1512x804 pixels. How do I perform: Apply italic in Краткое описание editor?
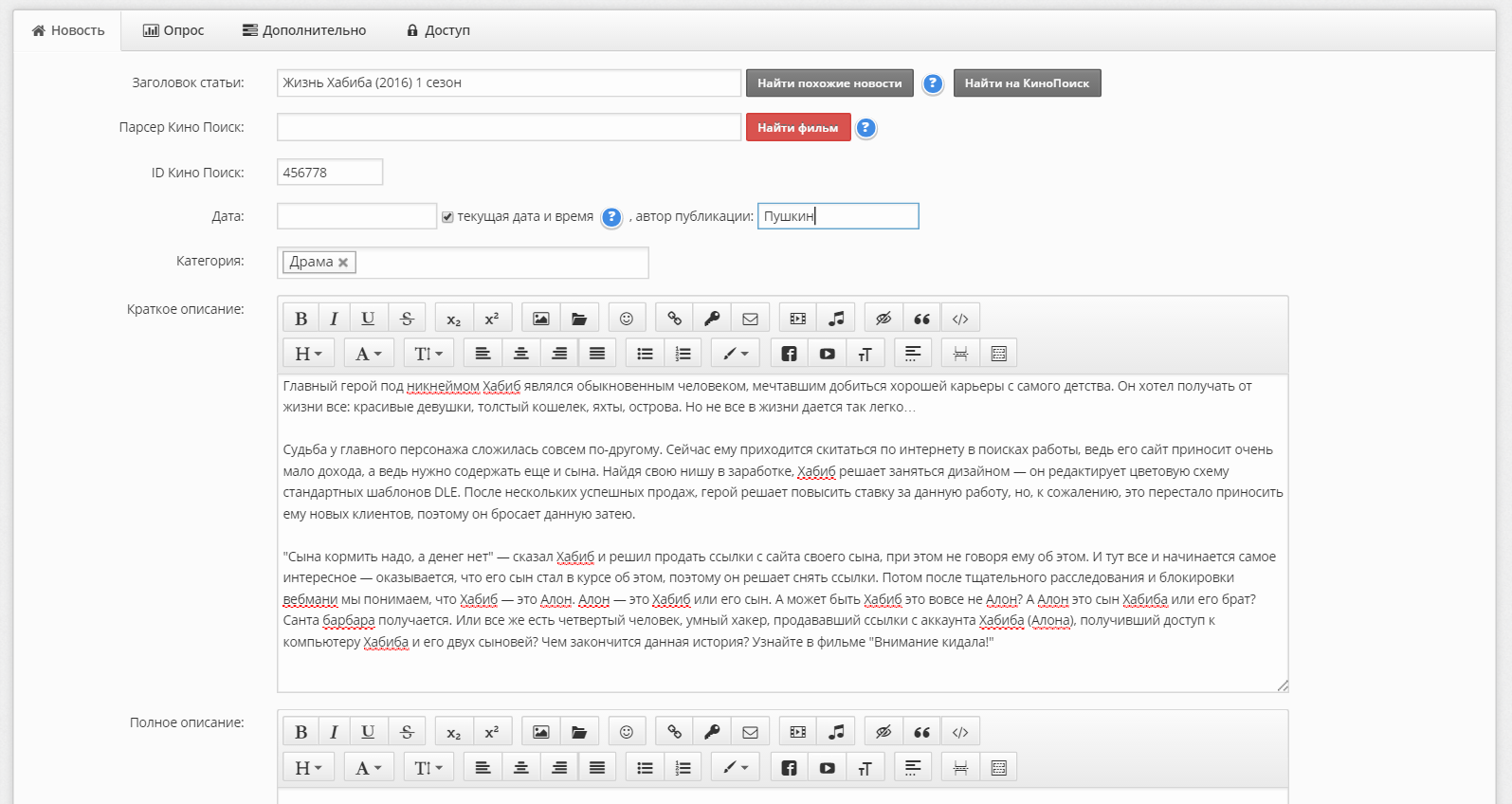(334, 319)
